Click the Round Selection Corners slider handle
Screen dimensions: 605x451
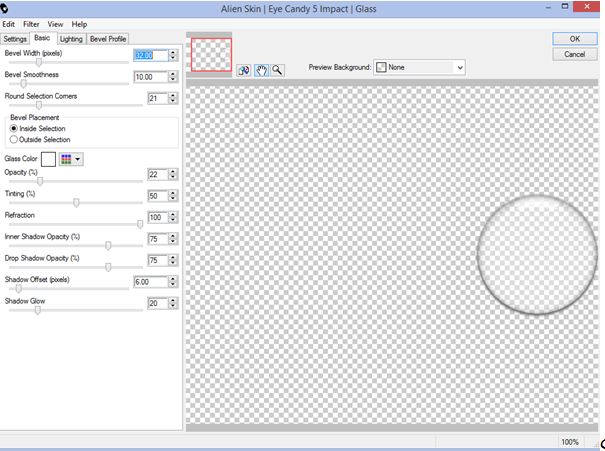[39, 105]
